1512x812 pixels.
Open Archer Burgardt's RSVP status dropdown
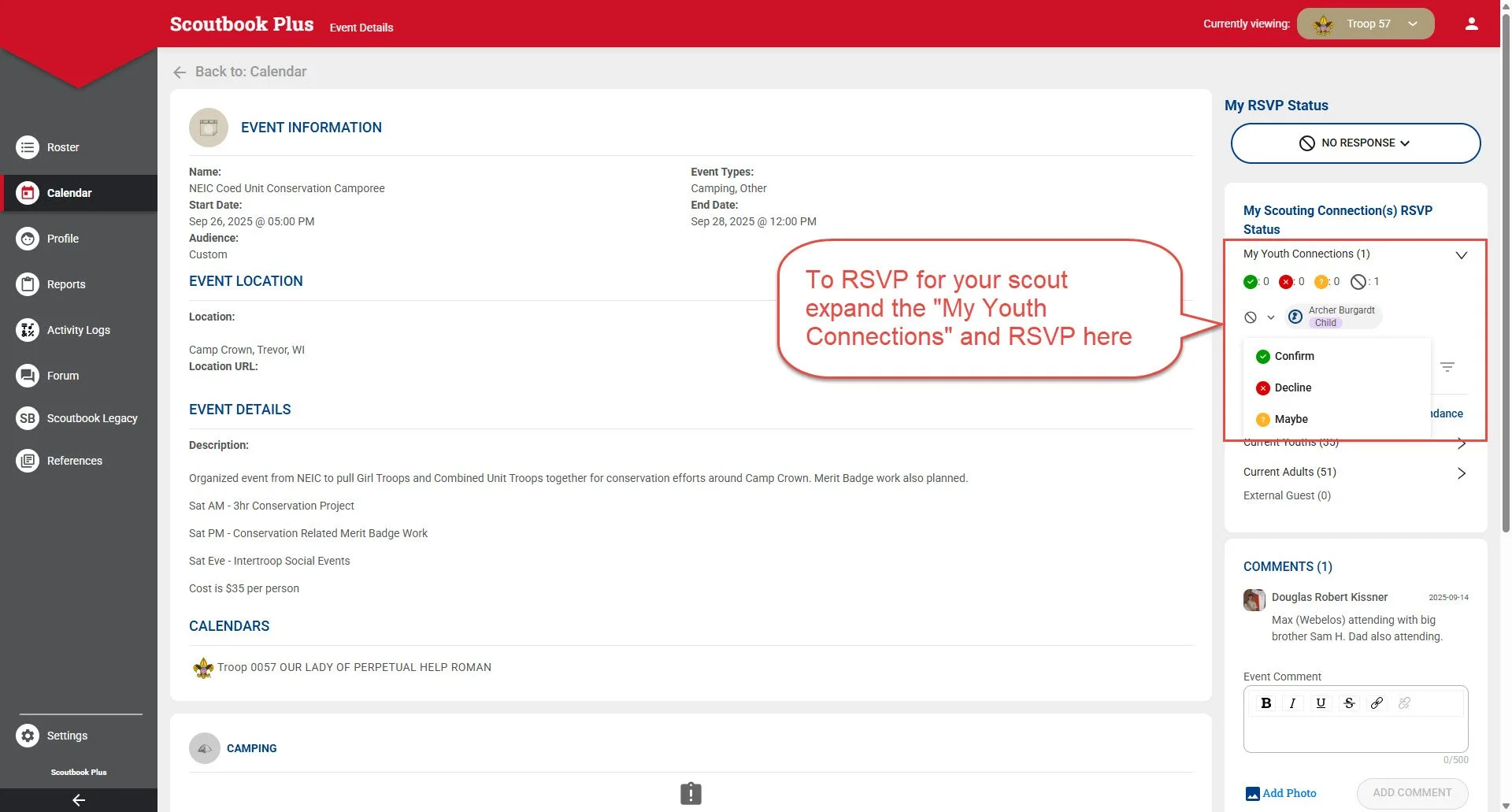click(x=1259, y=317)
